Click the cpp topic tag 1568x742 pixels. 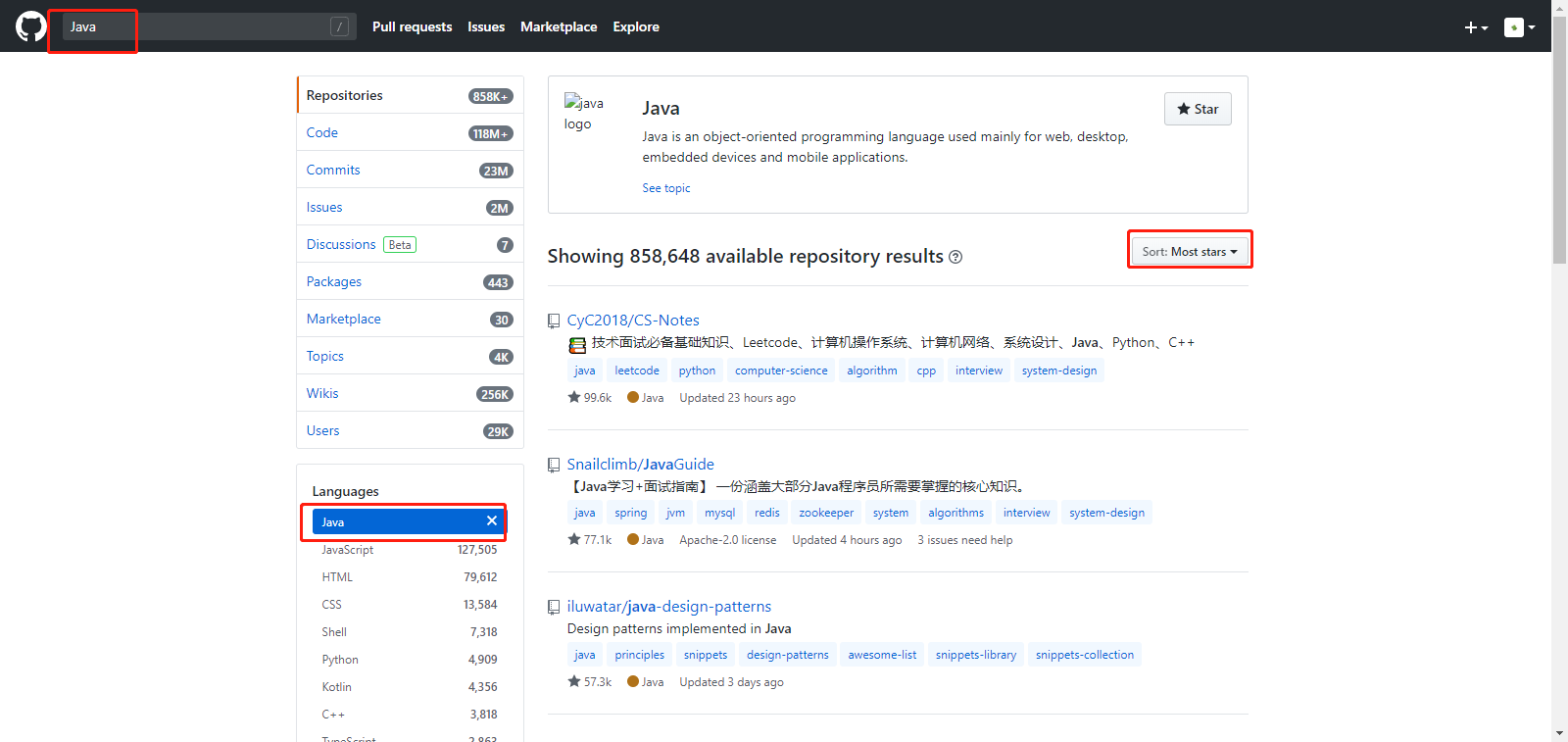[x=926, y=371]
